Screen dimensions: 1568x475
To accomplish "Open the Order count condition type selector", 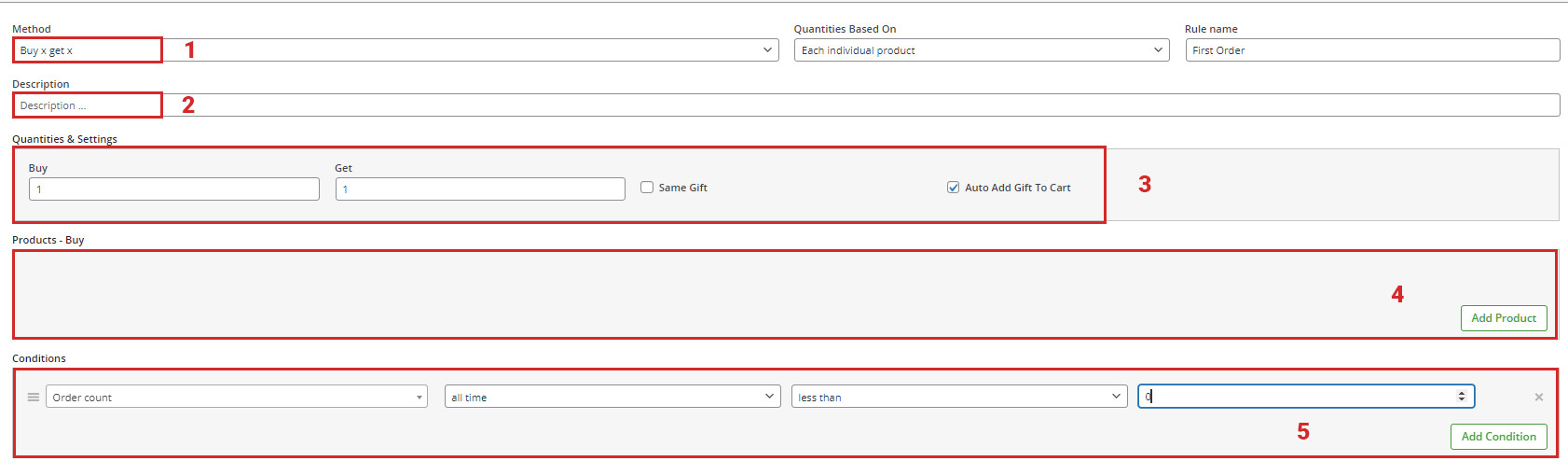I will tap(237, 397).
